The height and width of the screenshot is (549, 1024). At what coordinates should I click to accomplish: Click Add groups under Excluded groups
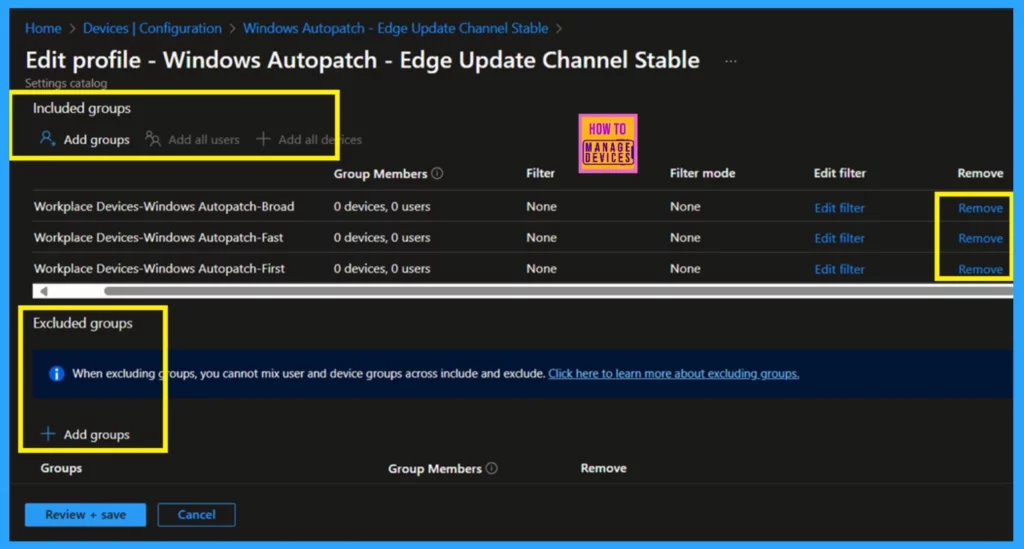(96, 434)
